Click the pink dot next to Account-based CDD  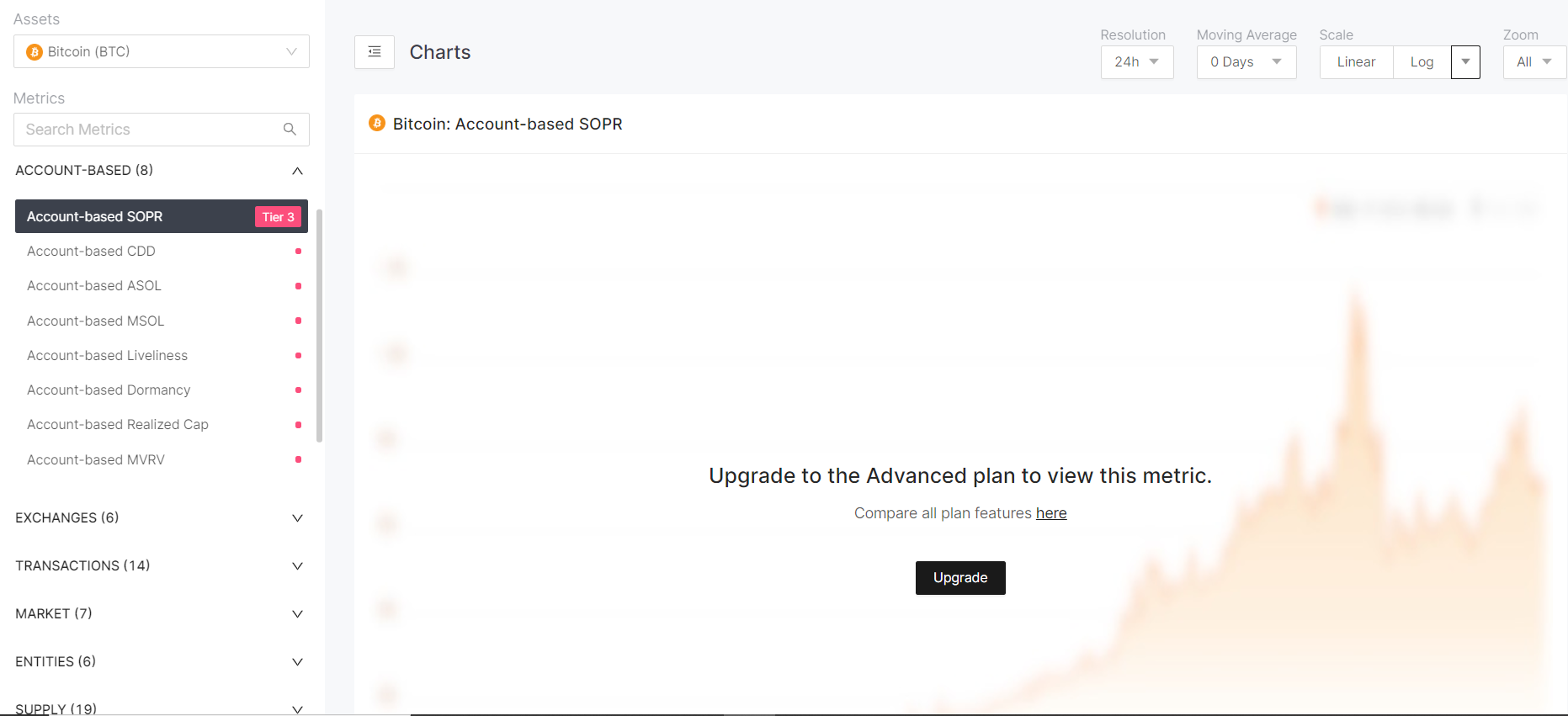[x=298, y=252]
